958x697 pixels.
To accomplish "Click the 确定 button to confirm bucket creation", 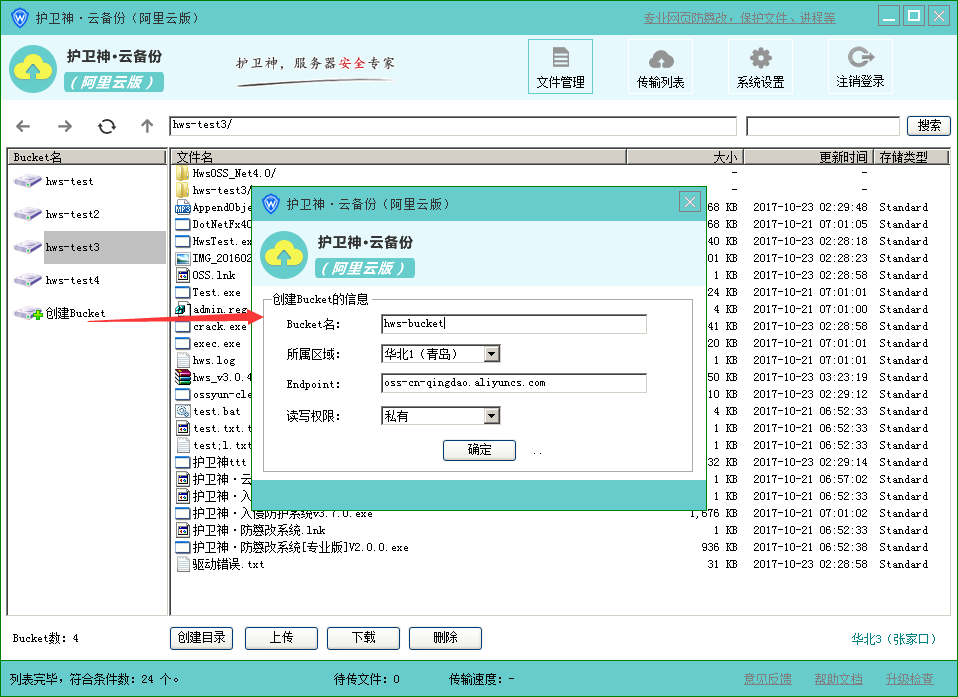I will [479, 450].
